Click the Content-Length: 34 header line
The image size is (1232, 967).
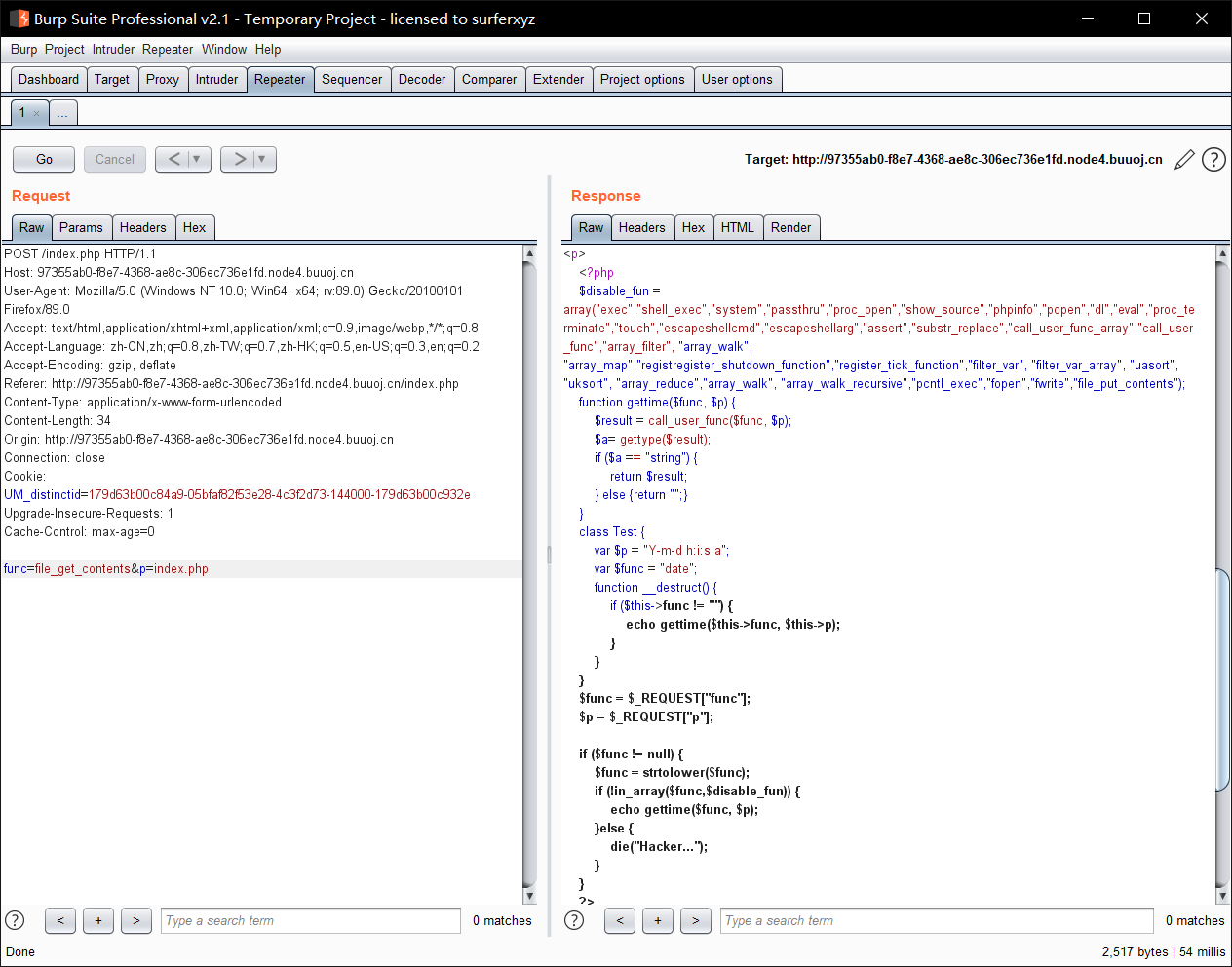point(58,420)
